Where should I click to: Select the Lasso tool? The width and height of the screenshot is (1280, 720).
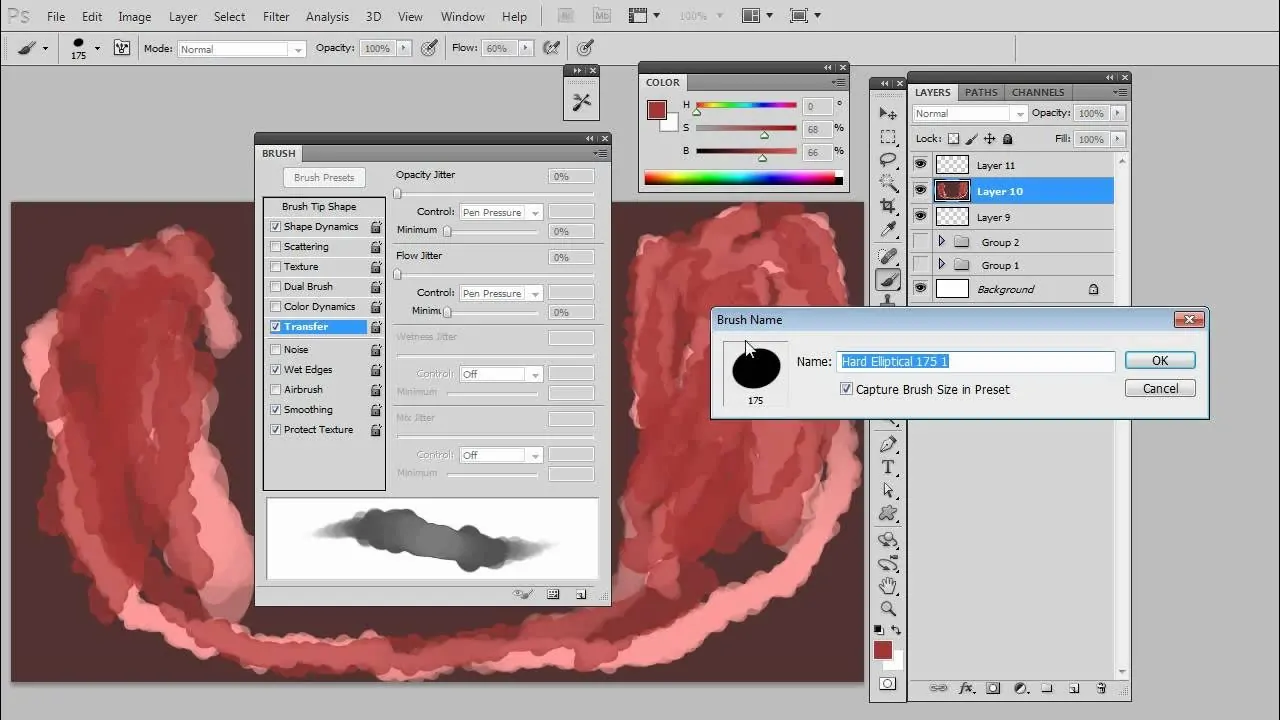click(x=888, y=160)
